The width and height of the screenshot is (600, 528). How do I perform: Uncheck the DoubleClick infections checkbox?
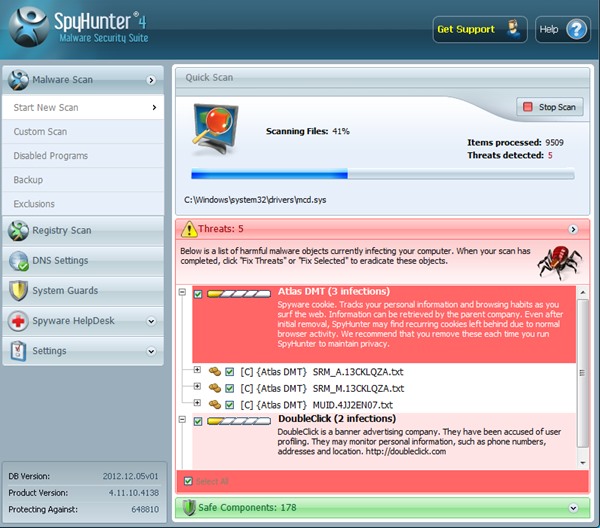199,421
